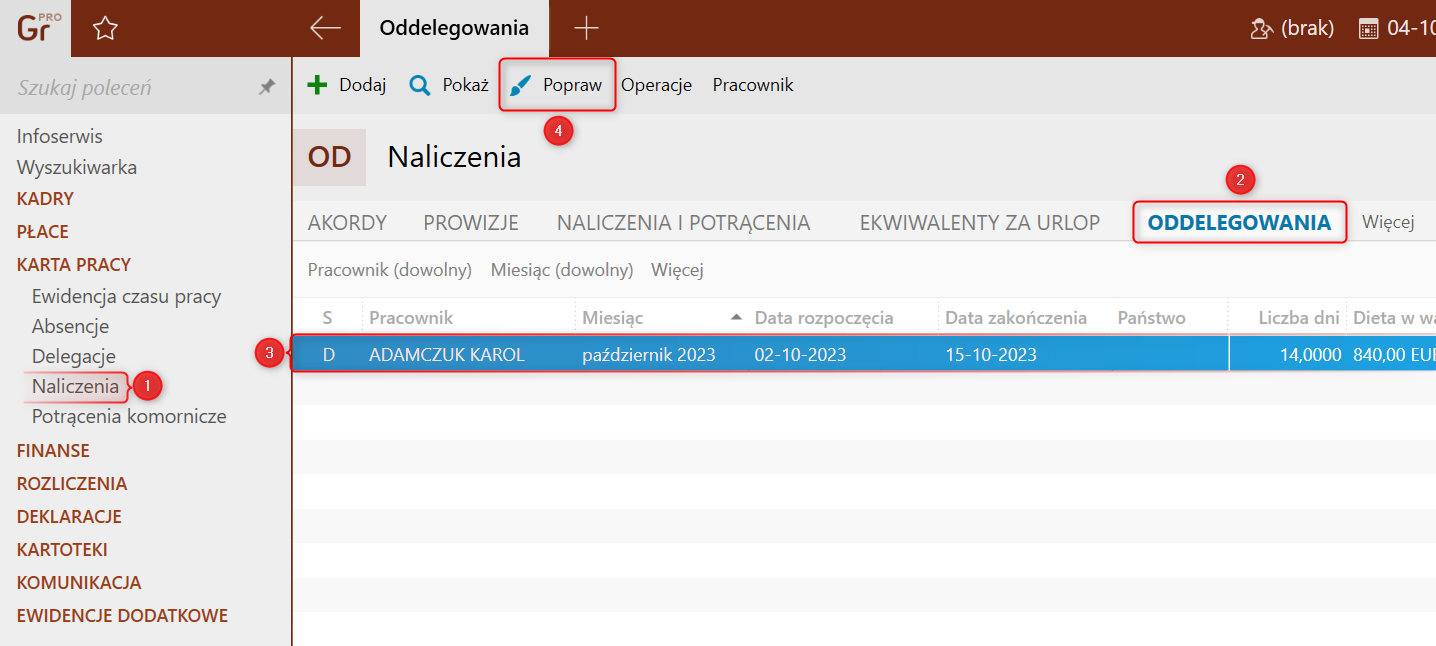Select the ADAMCZUK KAROL cell

click(447, 355)
